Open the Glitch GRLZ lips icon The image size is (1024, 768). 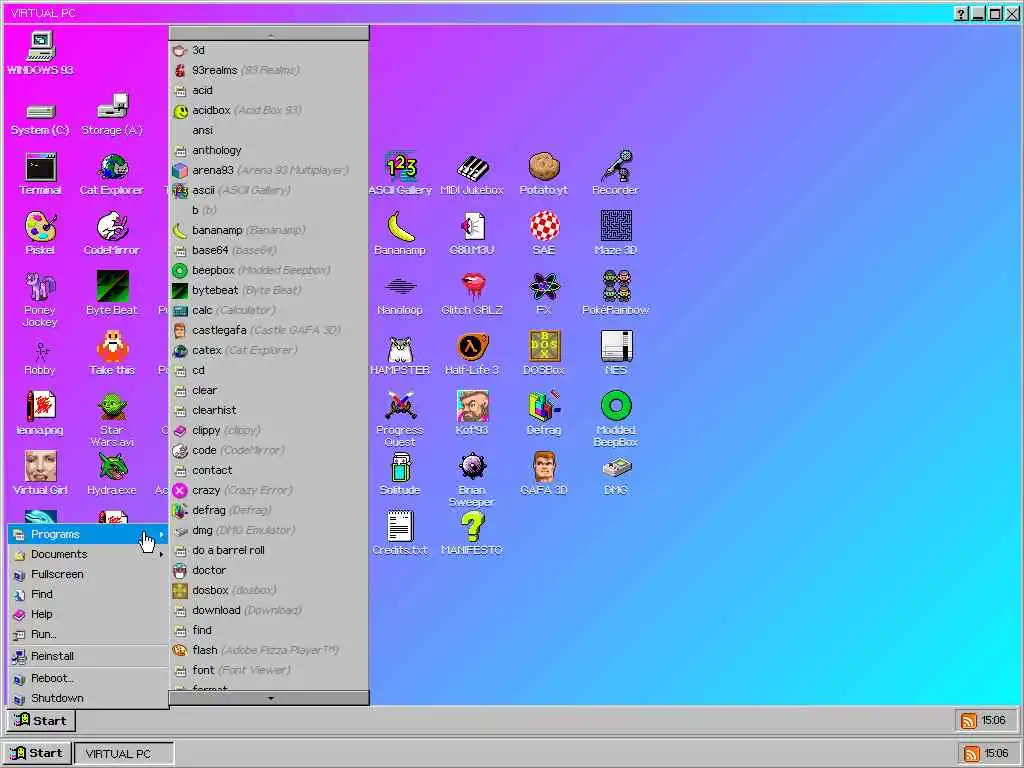(472, 294)
